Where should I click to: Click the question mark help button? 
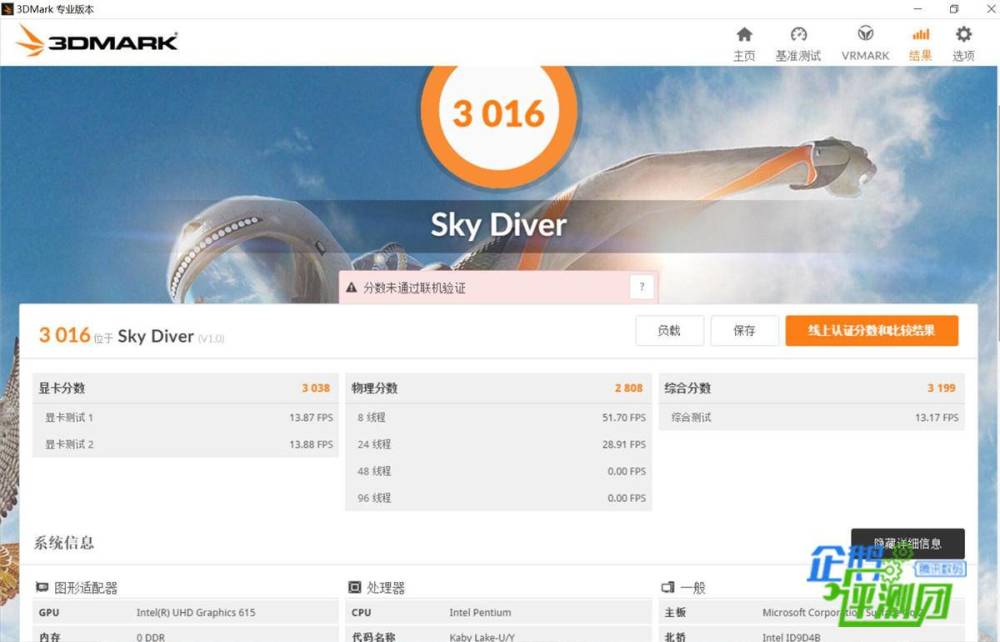pyautogui.click(x=642, y=287)
